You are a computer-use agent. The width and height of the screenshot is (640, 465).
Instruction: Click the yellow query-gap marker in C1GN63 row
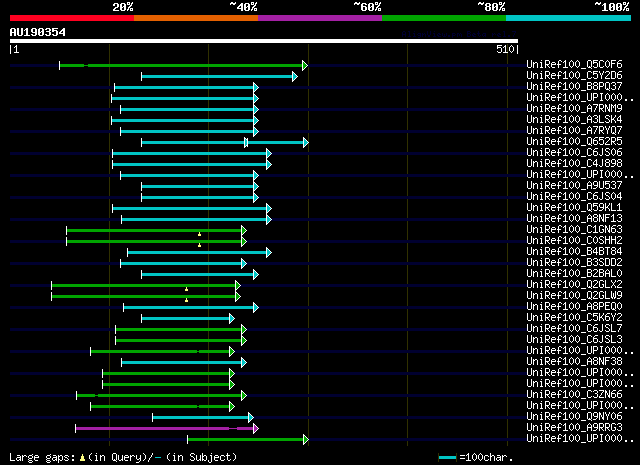[199, 234]
